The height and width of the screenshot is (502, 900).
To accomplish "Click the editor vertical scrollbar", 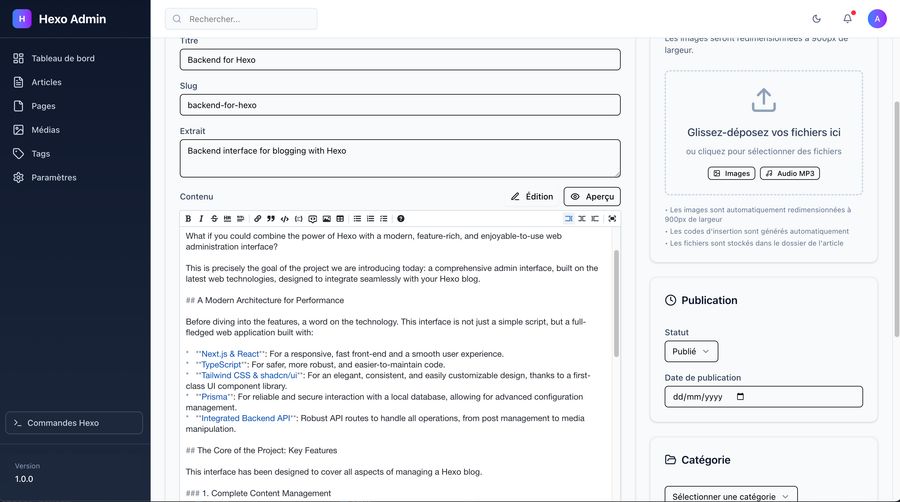I will click(616, 303).
